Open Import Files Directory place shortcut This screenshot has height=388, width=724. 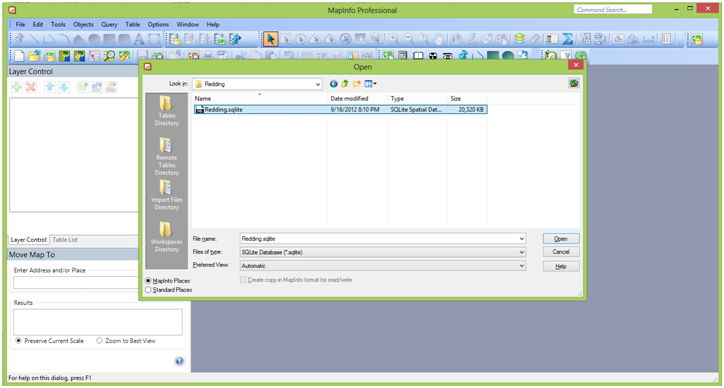click(x=167, y=195)
